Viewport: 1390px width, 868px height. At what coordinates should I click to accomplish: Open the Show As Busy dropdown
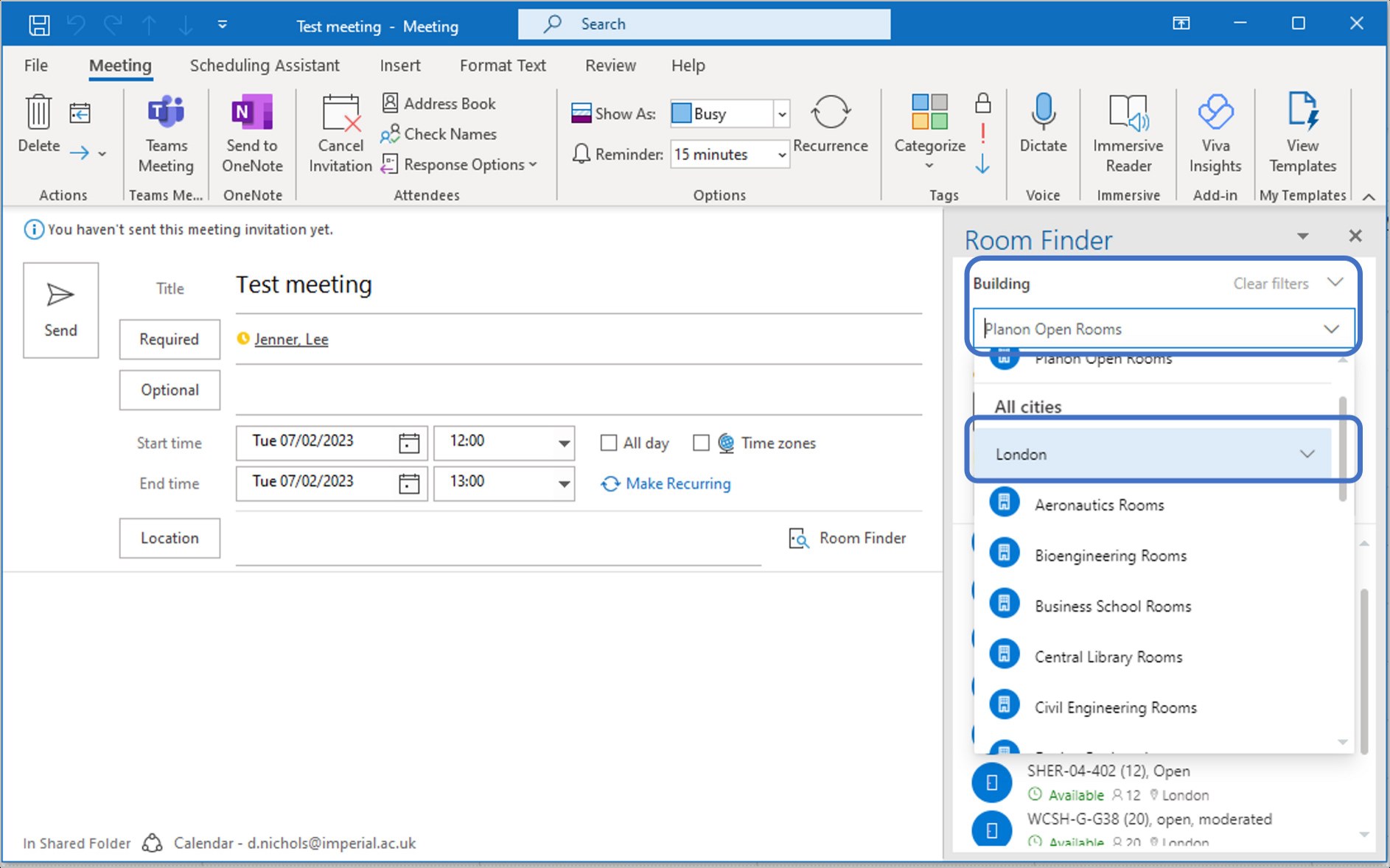coord(782,114)
